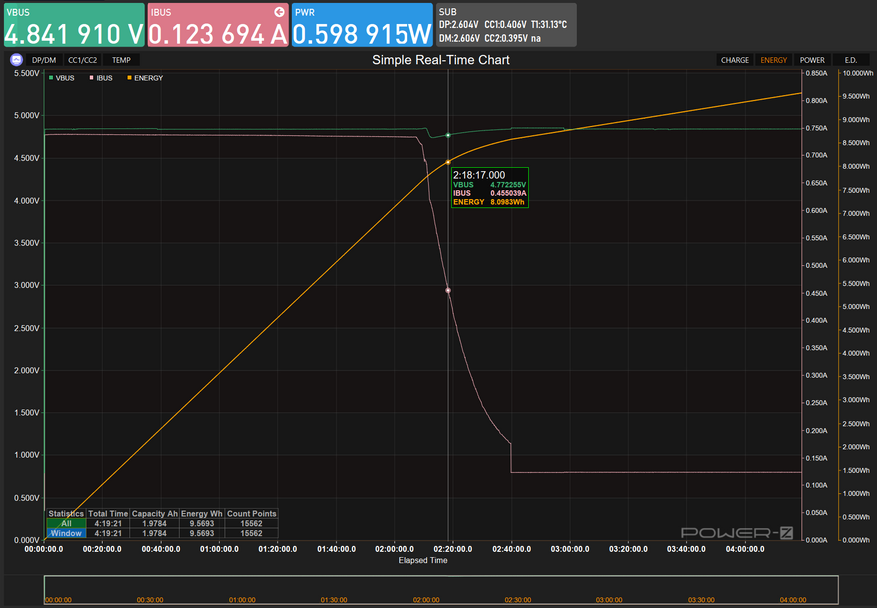Click the Window row in Statistics table
The width and height of the screenshot is (877, 608).
click(x=66, y=533)
